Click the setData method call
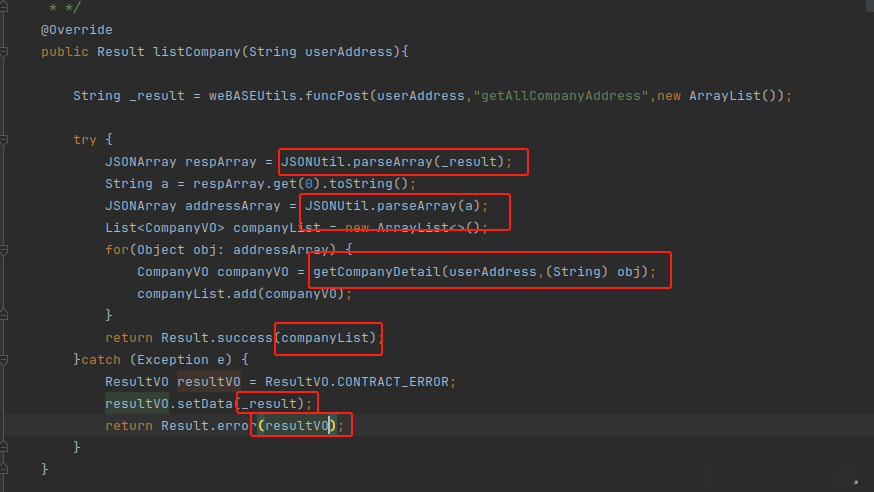 pos(205,404)
